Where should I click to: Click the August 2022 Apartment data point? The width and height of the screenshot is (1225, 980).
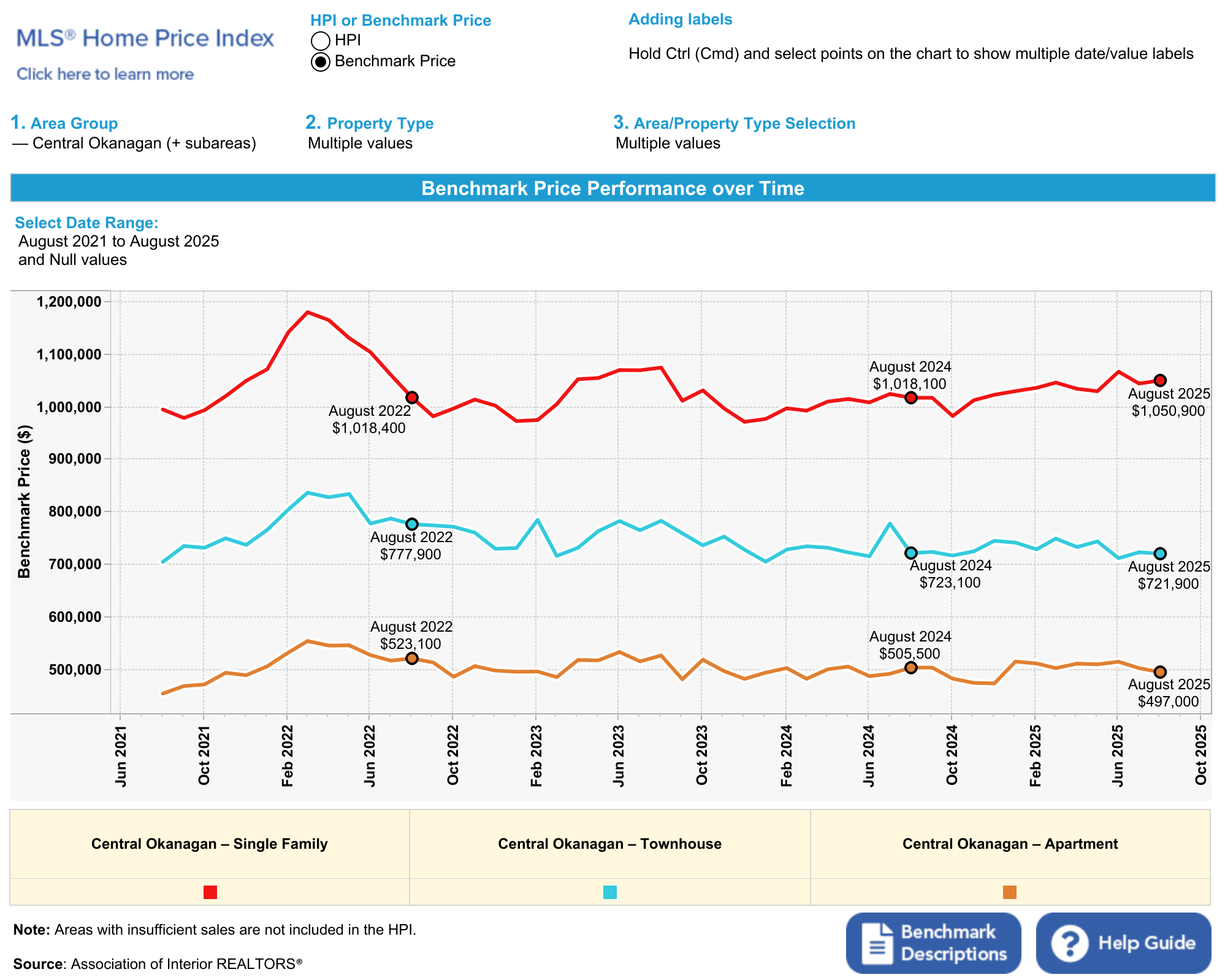coord(412,659)
